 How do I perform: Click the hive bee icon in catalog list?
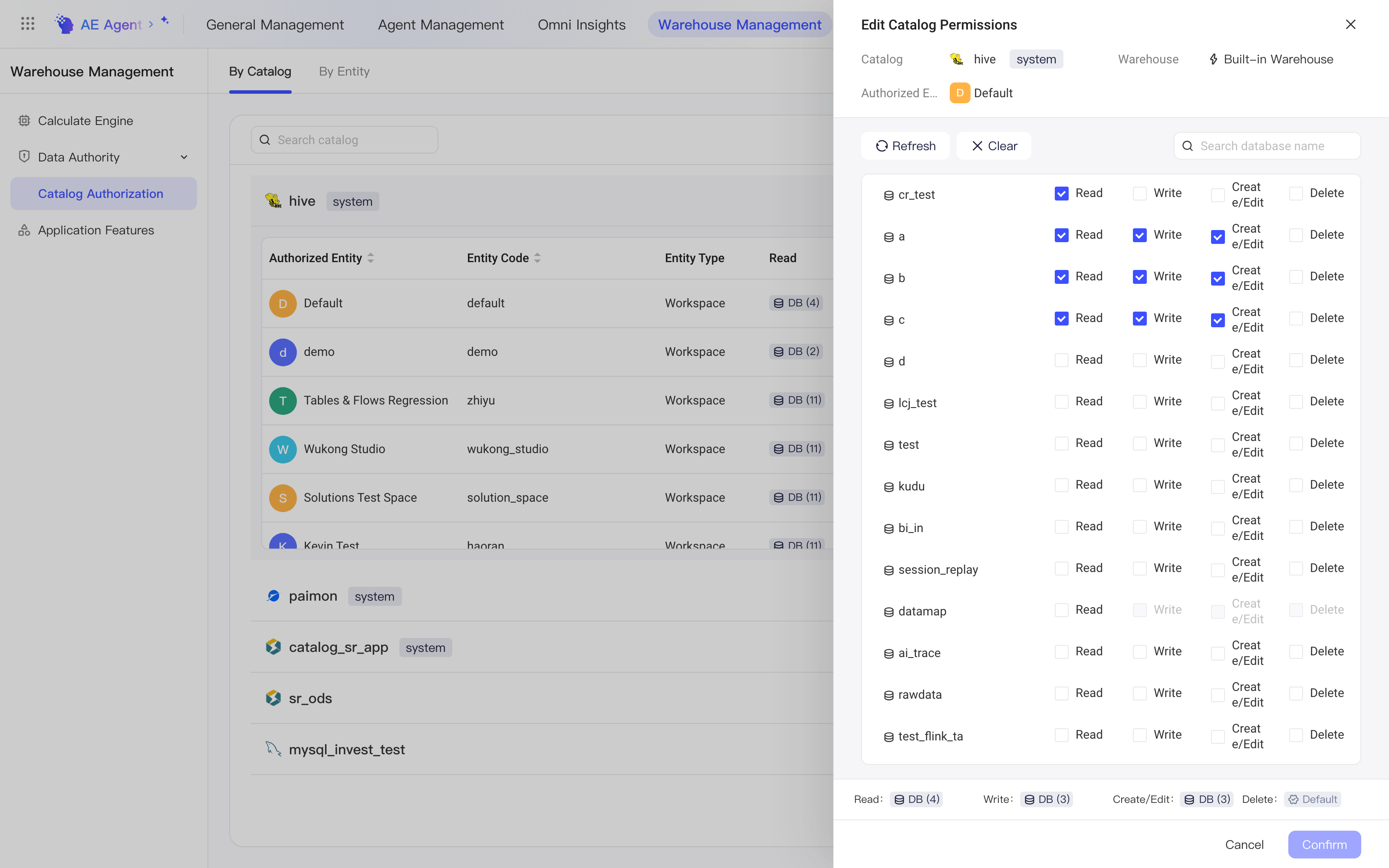click(273, 201)
